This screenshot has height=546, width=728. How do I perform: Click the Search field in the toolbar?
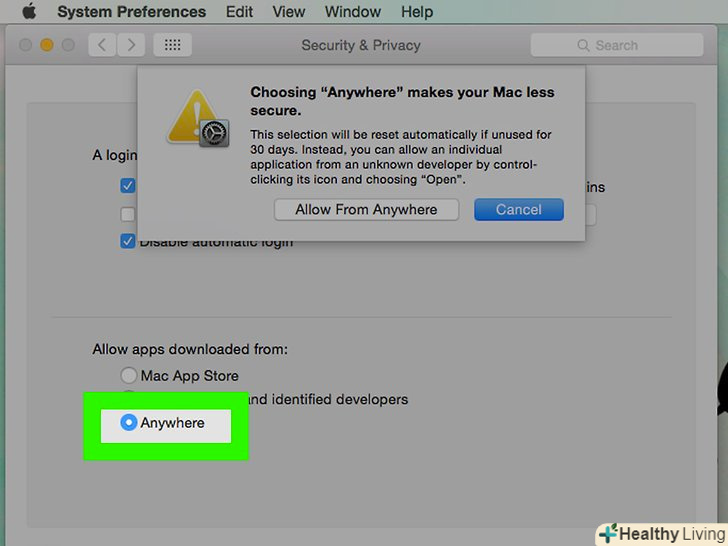[x=617, y=45]
